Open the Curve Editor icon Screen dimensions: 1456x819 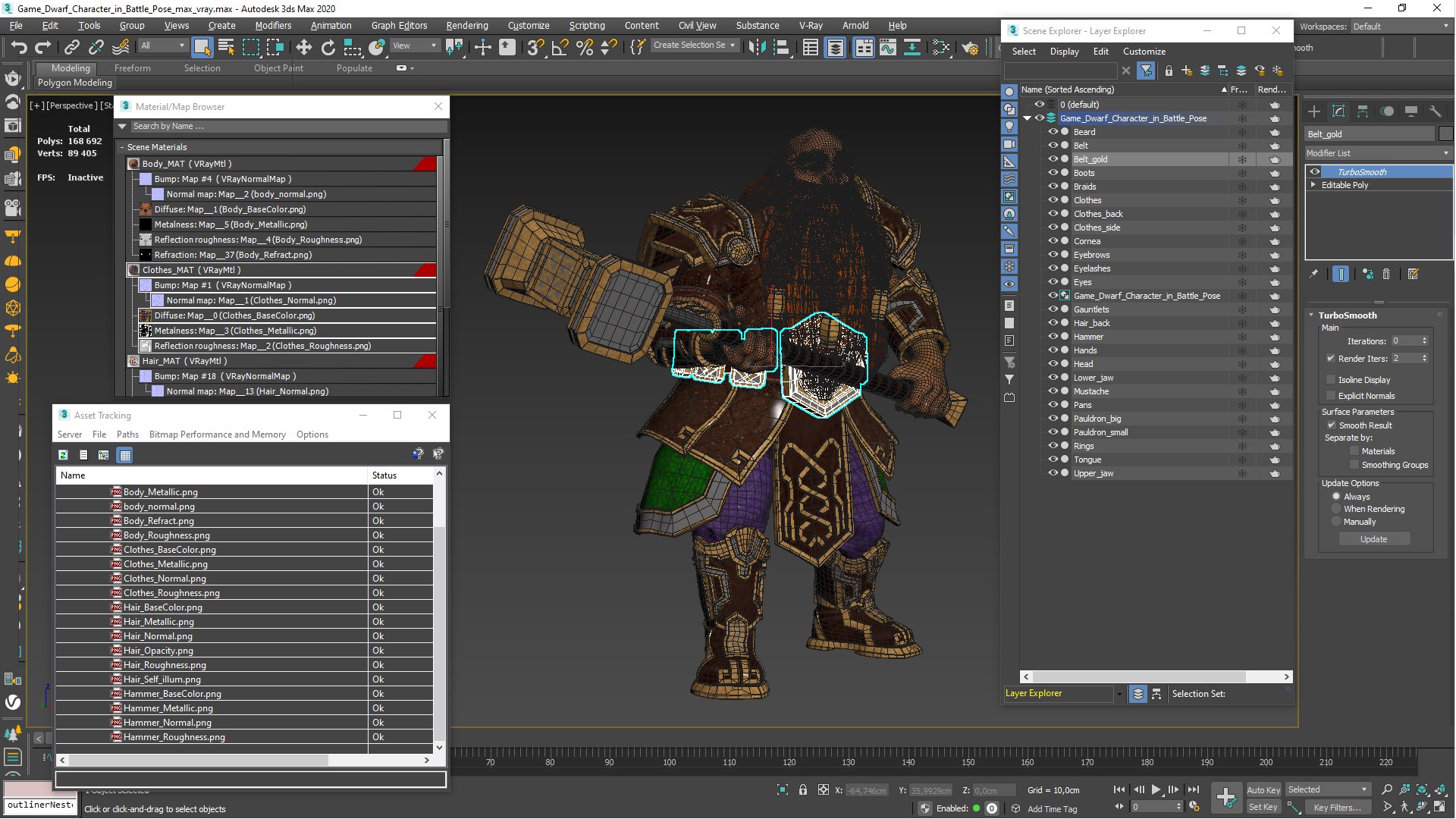coord(888,47)
